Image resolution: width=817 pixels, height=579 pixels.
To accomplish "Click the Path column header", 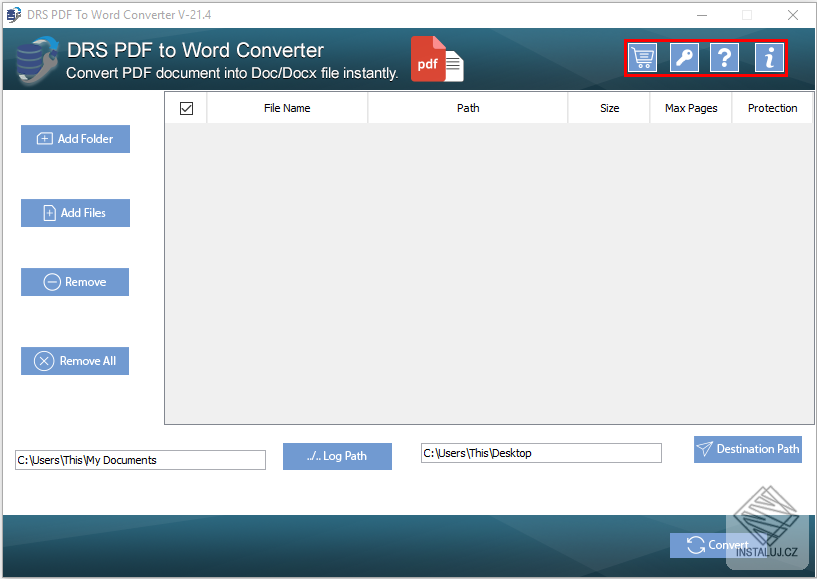I will pos(468,108).
